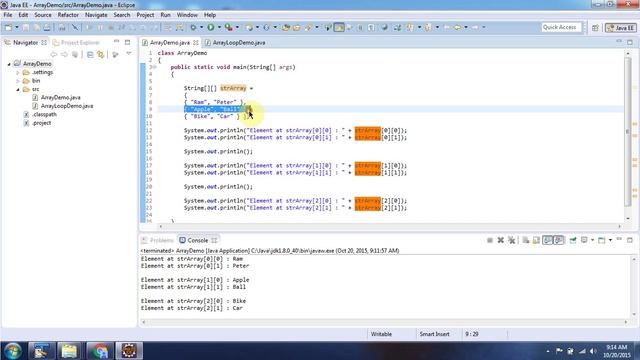Toggle Show Console on Standard Out
The height and width of the screenshot is (360, 640).
547,240
